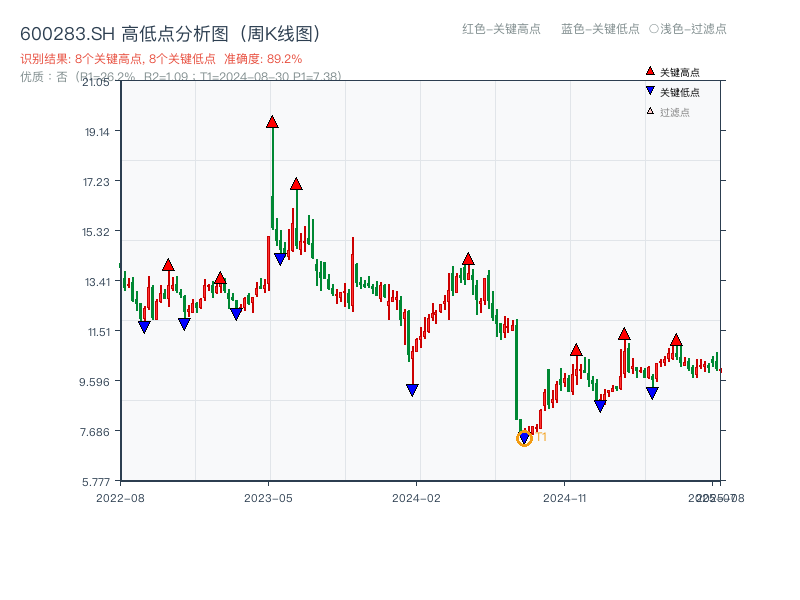
Task: Click the 2024-02 x-axis label
Action: (x=416, y=498)
